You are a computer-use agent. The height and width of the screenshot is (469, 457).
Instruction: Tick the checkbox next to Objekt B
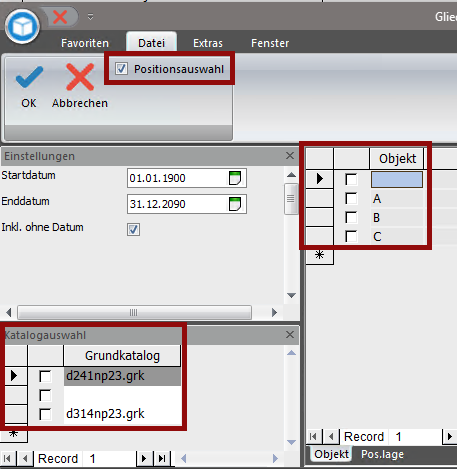tap(351, 217)
